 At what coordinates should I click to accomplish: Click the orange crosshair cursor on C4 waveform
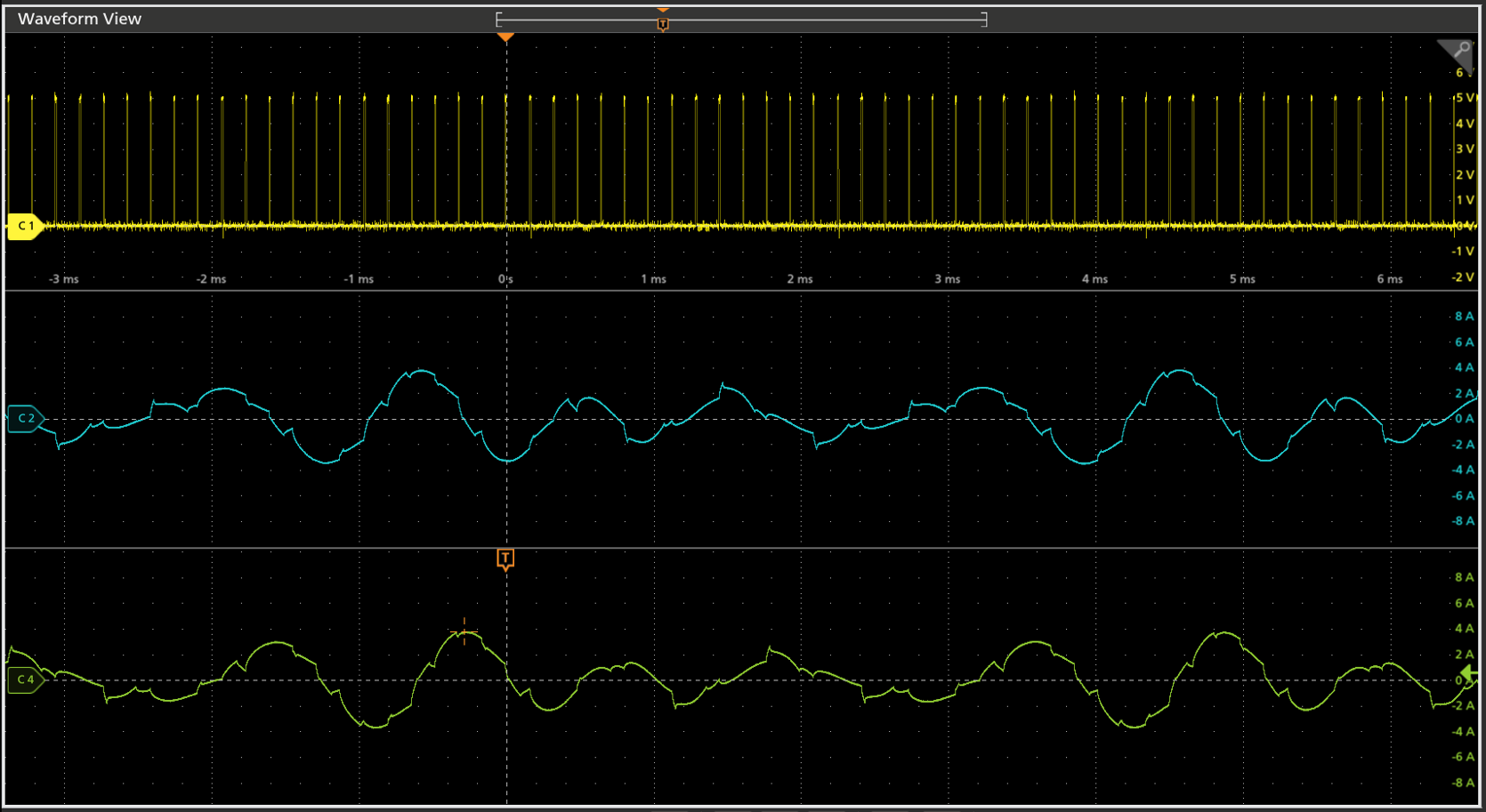[x=464, y=632]
